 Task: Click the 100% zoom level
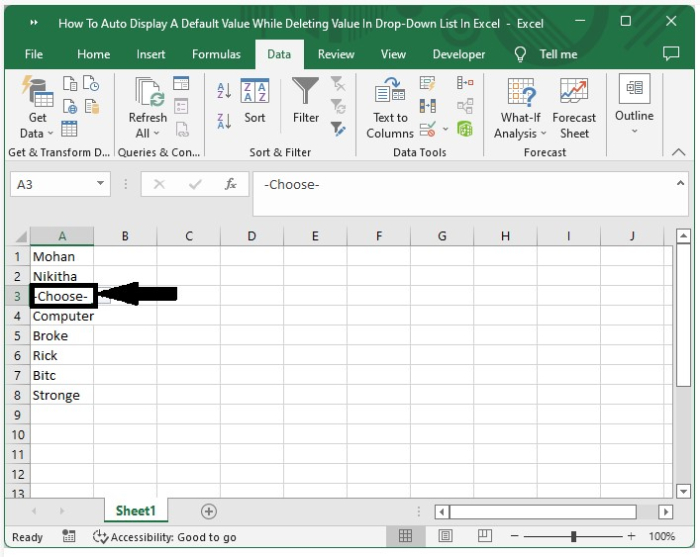(662, 536)
